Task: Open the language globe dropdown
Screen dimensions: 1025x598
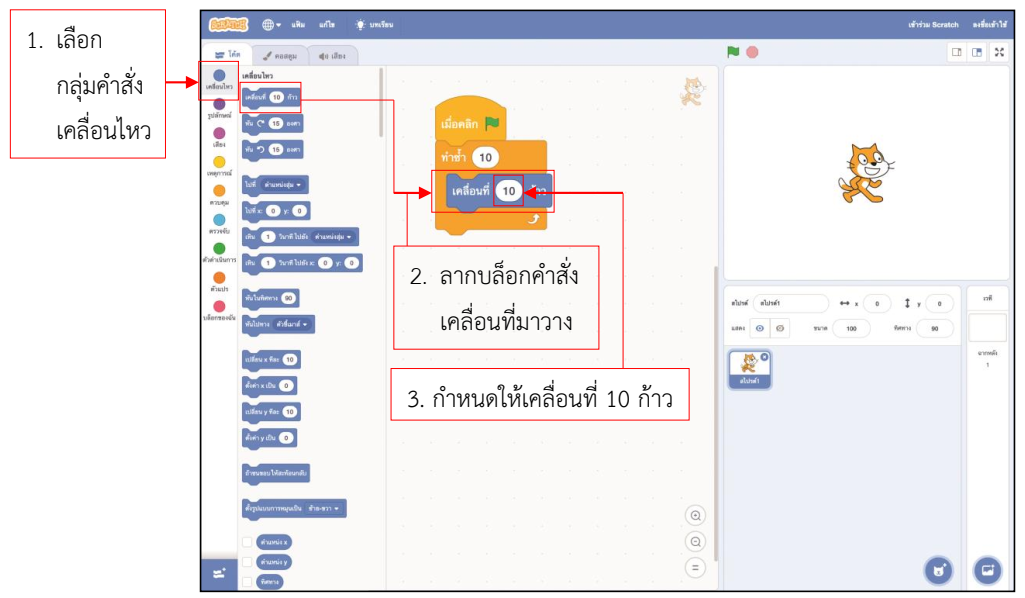Action: pos(268,24)
